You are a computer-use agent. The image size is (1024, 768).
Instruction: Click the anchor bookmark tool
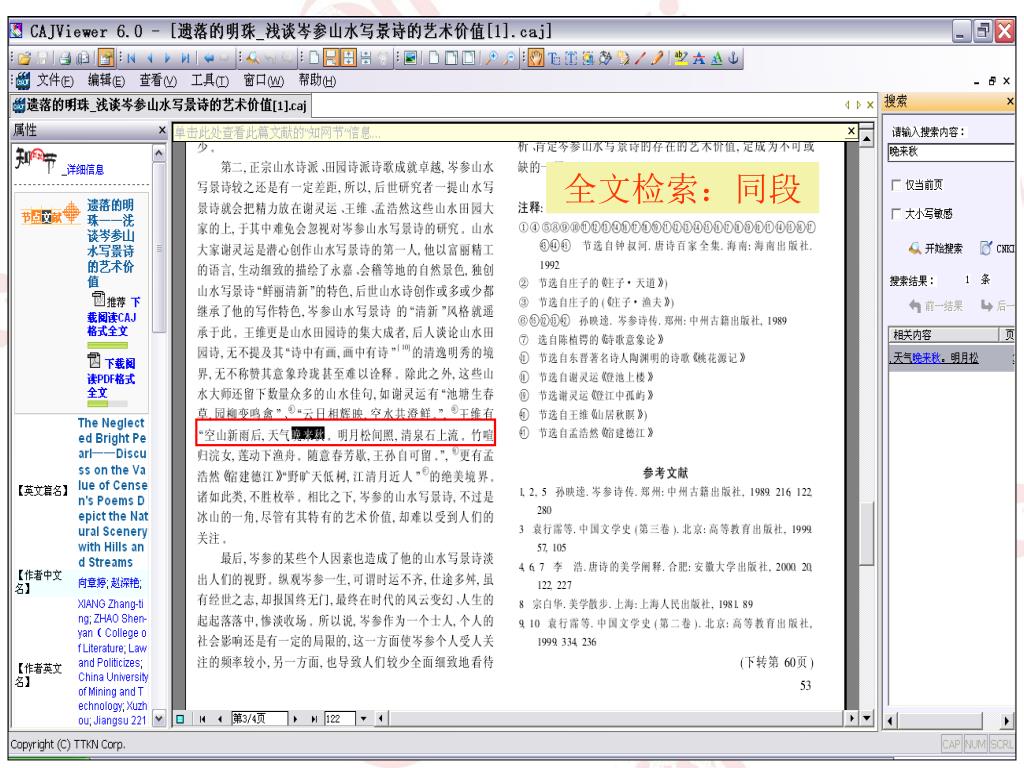coord(733,58)
